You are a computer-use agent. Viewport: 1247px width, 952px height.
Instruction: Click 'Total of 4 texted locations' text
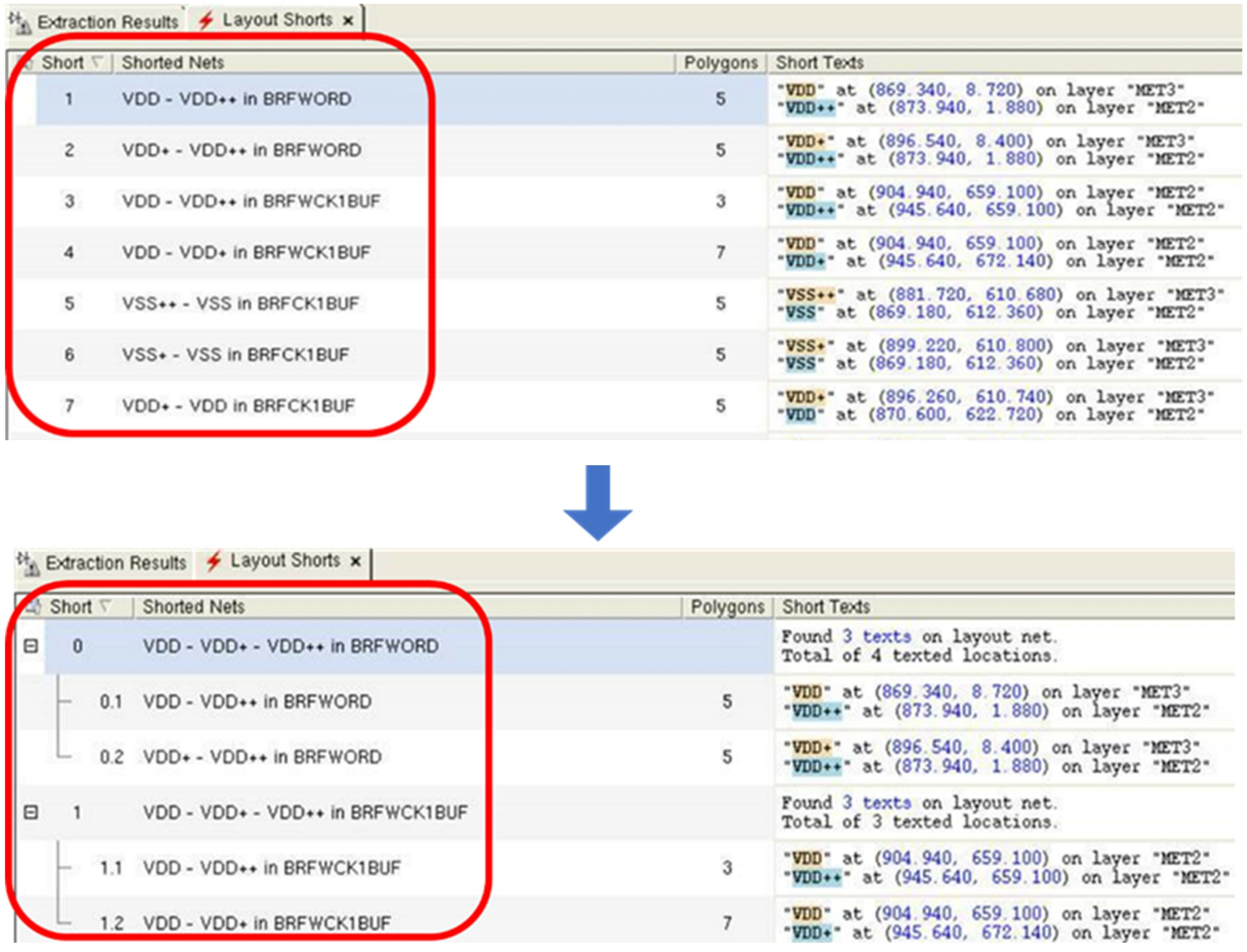point(919,656)
